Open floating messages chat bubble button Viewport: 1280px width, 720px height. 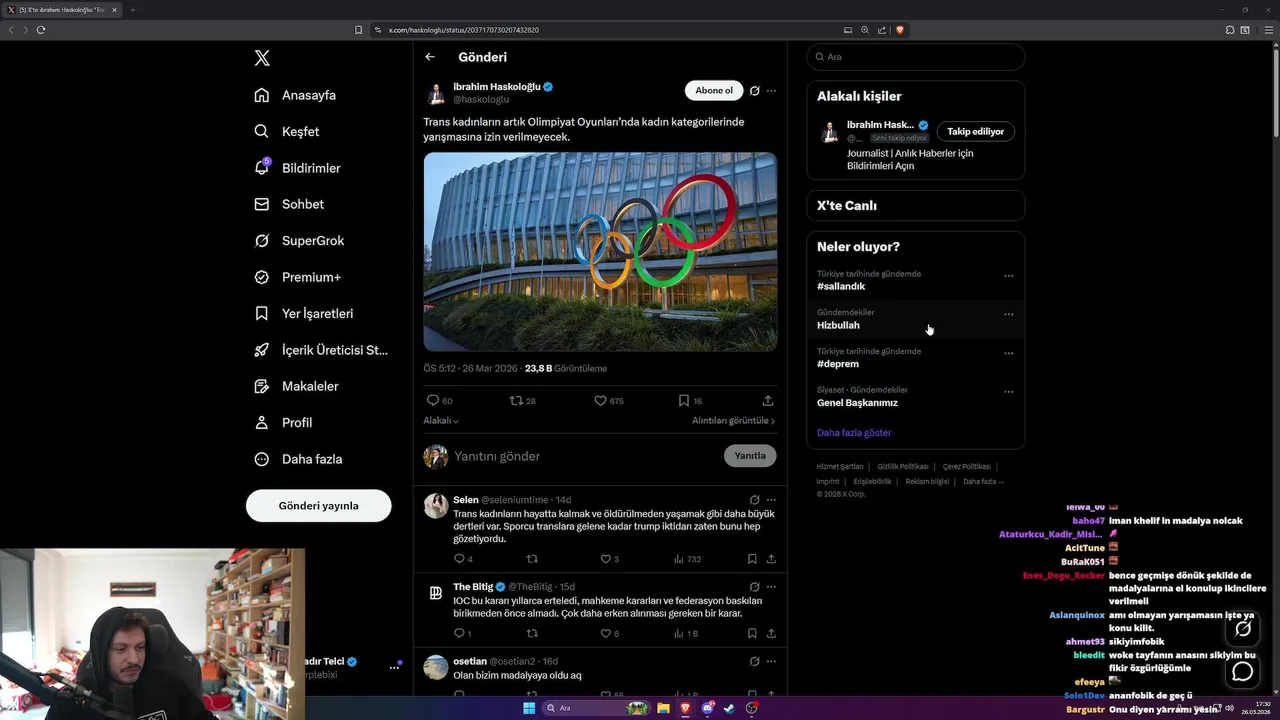click(1243, 672)
